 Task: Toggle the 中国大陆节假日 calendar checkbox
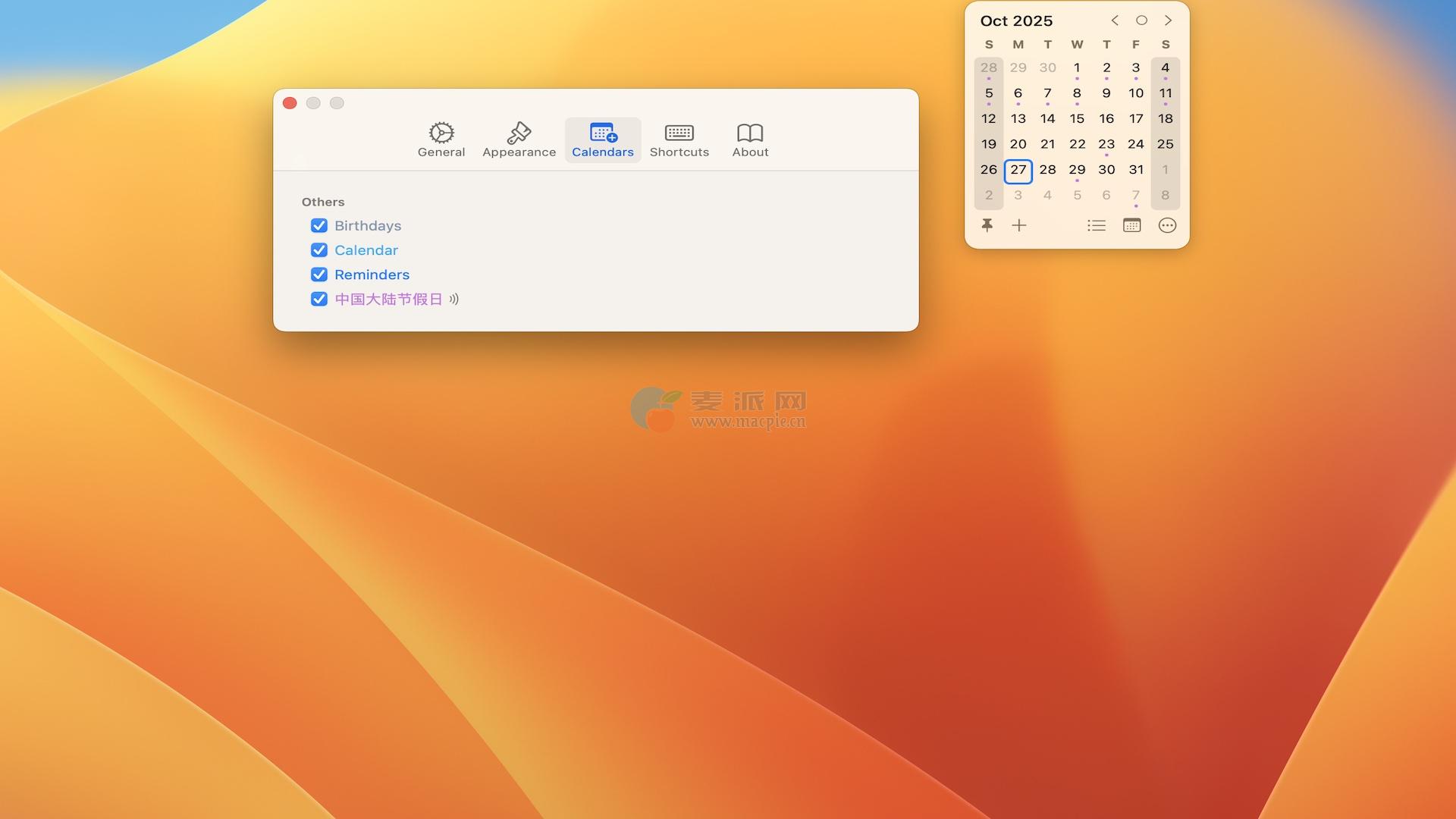click(x=319, y=299)
